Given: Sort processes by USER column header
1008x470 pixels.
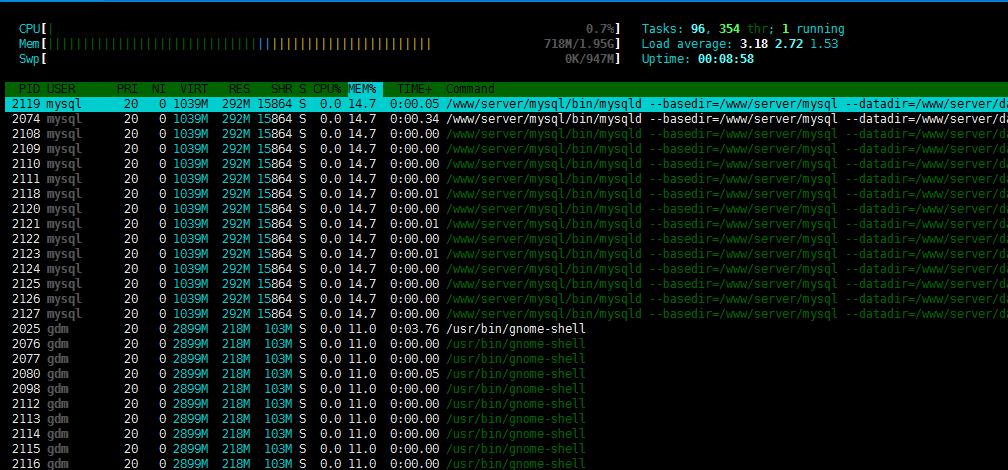Looking at the screenshot, I should 61,89.
